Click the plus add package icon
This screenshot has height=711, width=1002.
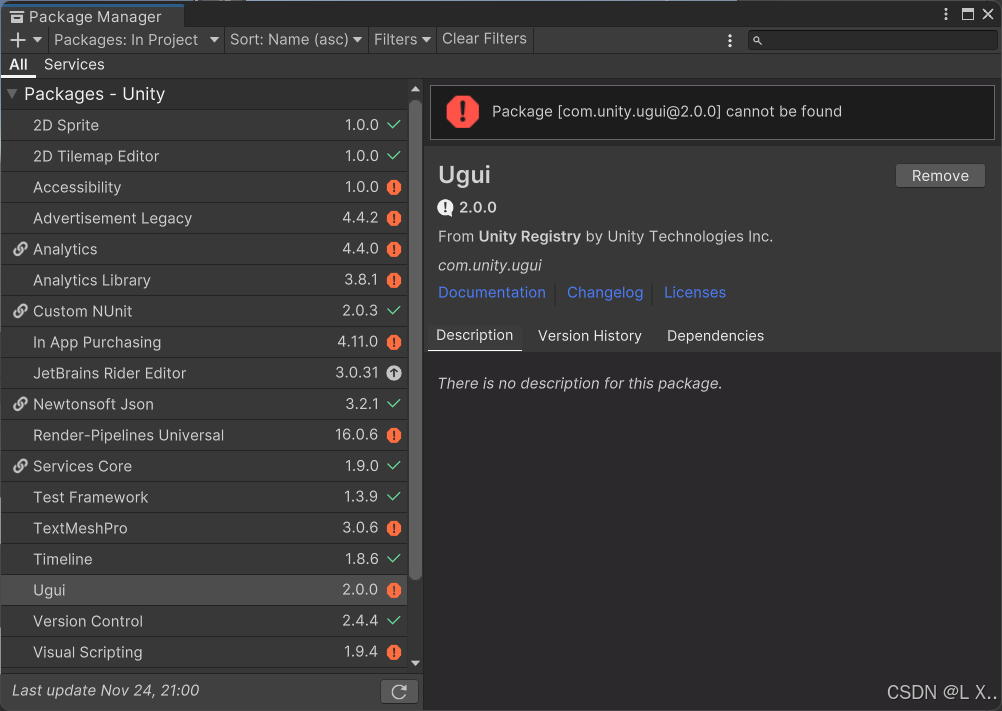(18, 40)
